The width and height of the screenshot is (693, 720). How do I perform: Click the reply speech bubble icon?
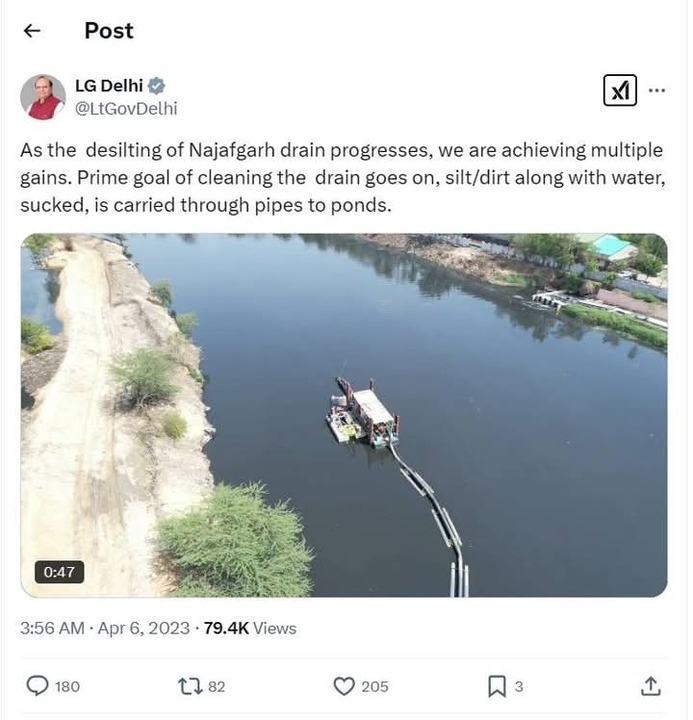pyautogui.click(x=37, y=686)
